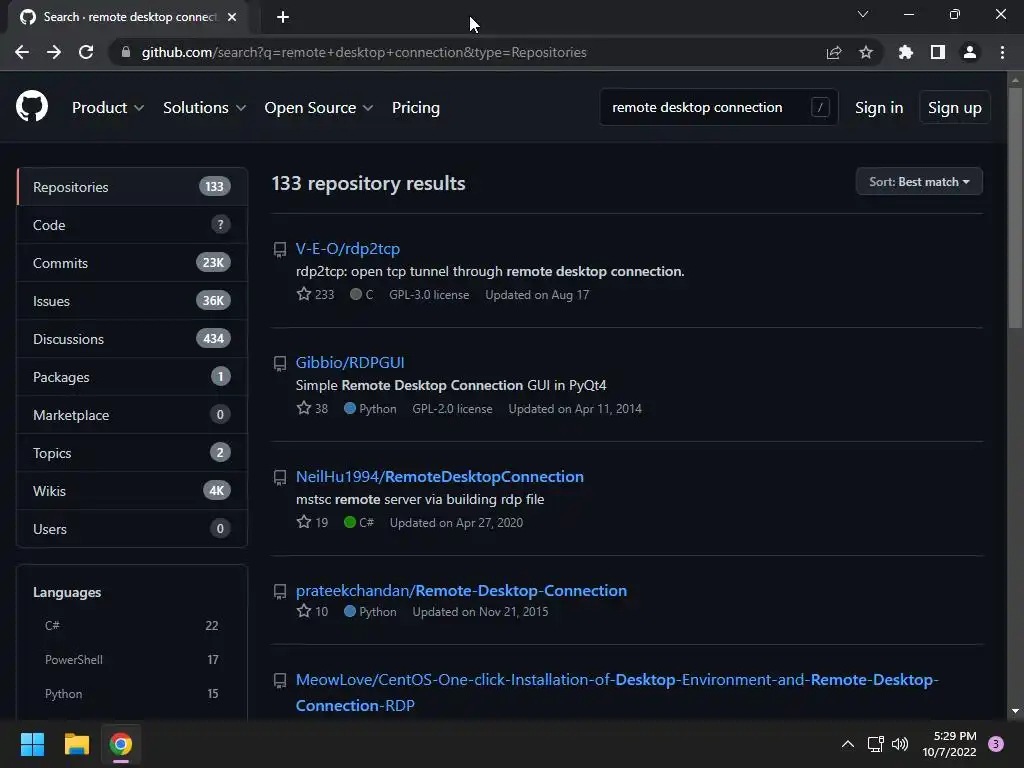Open the notification badge showing 3
Screen dimensions: 1024x768
coord(996,744)
